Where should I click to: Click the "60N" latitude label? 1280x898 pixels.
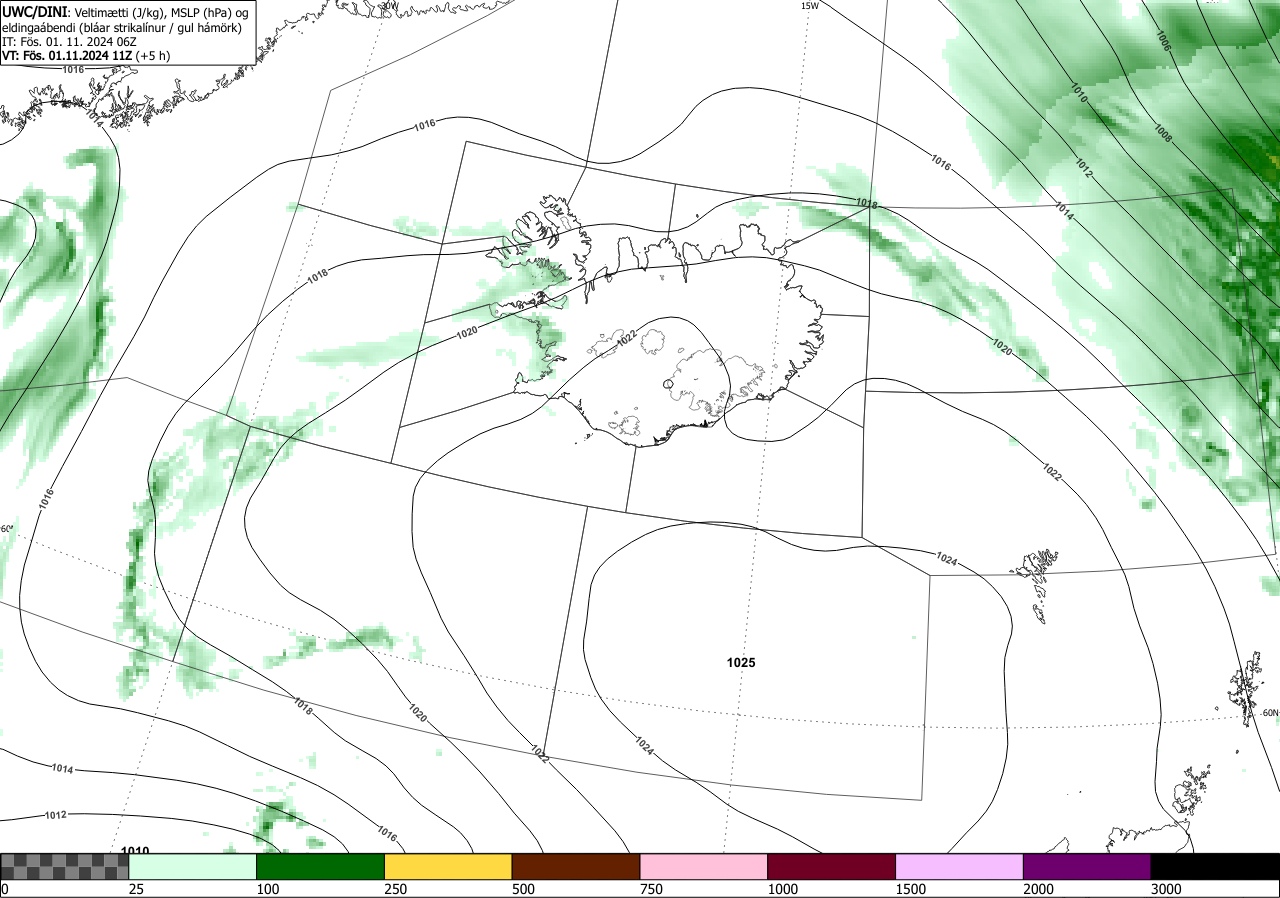click(x=1270, y=713)
